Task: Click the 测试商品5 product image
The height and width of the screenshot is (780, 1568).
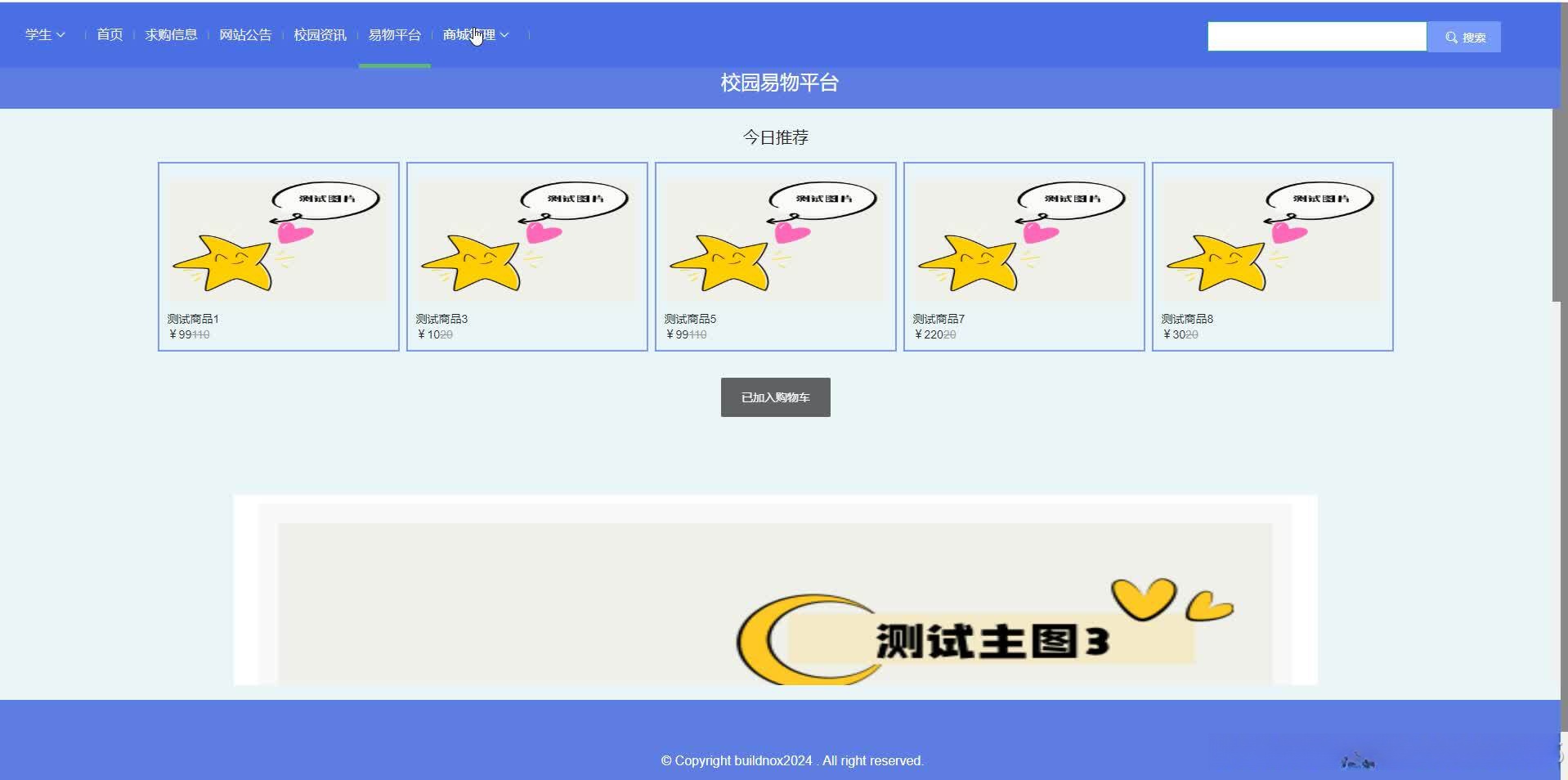Action: (774, 237)
